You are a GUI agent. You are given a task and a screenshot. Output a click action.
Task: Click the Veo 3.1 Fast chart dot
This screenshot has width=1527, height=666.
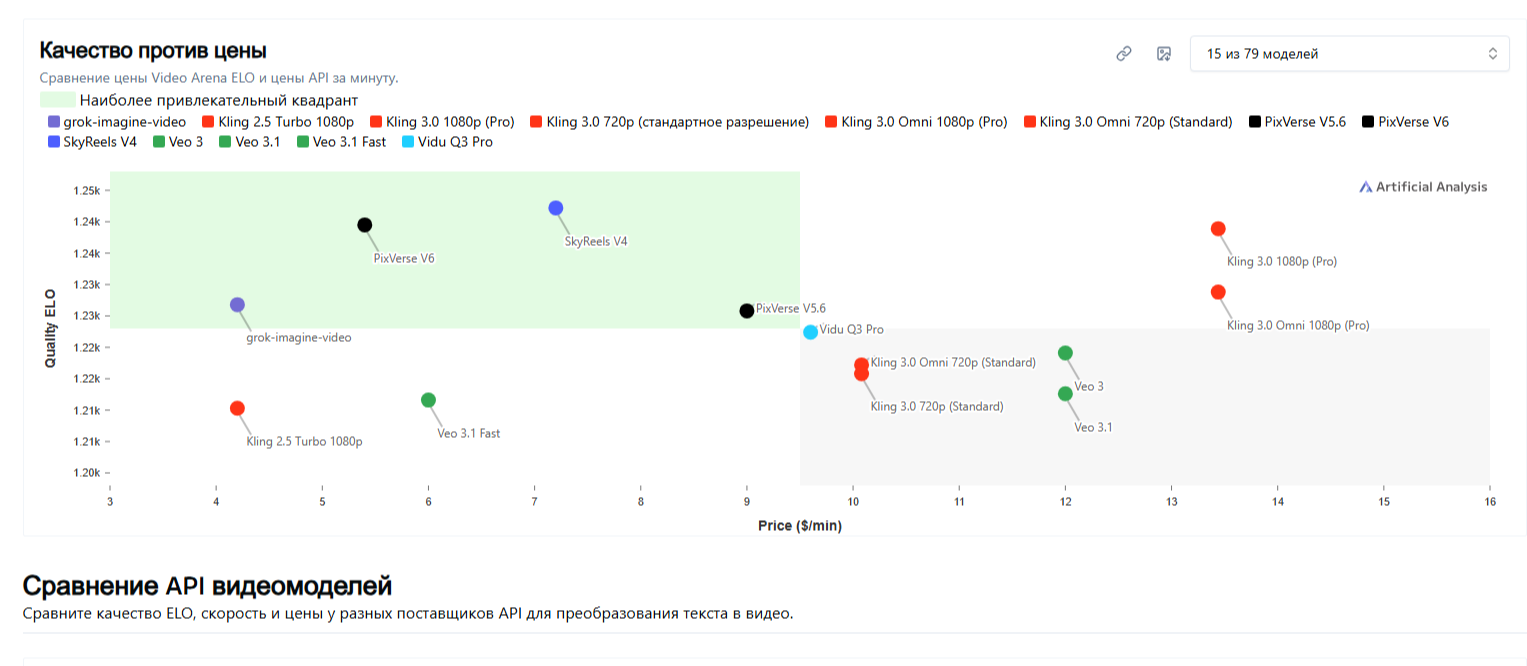(429, 400)
